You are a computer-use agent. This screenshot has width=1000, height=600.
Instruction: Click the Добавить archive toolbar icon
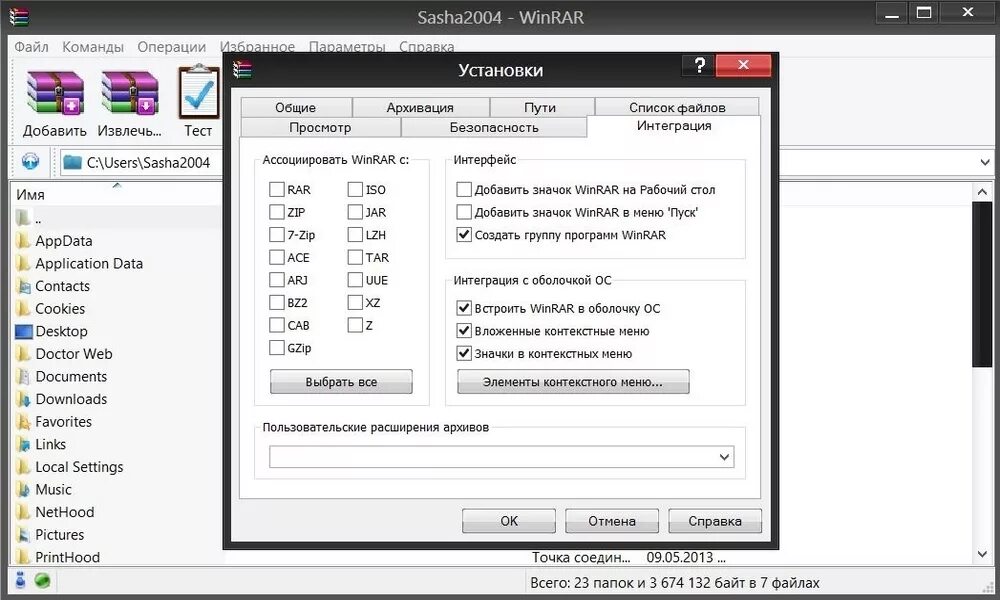55,94
